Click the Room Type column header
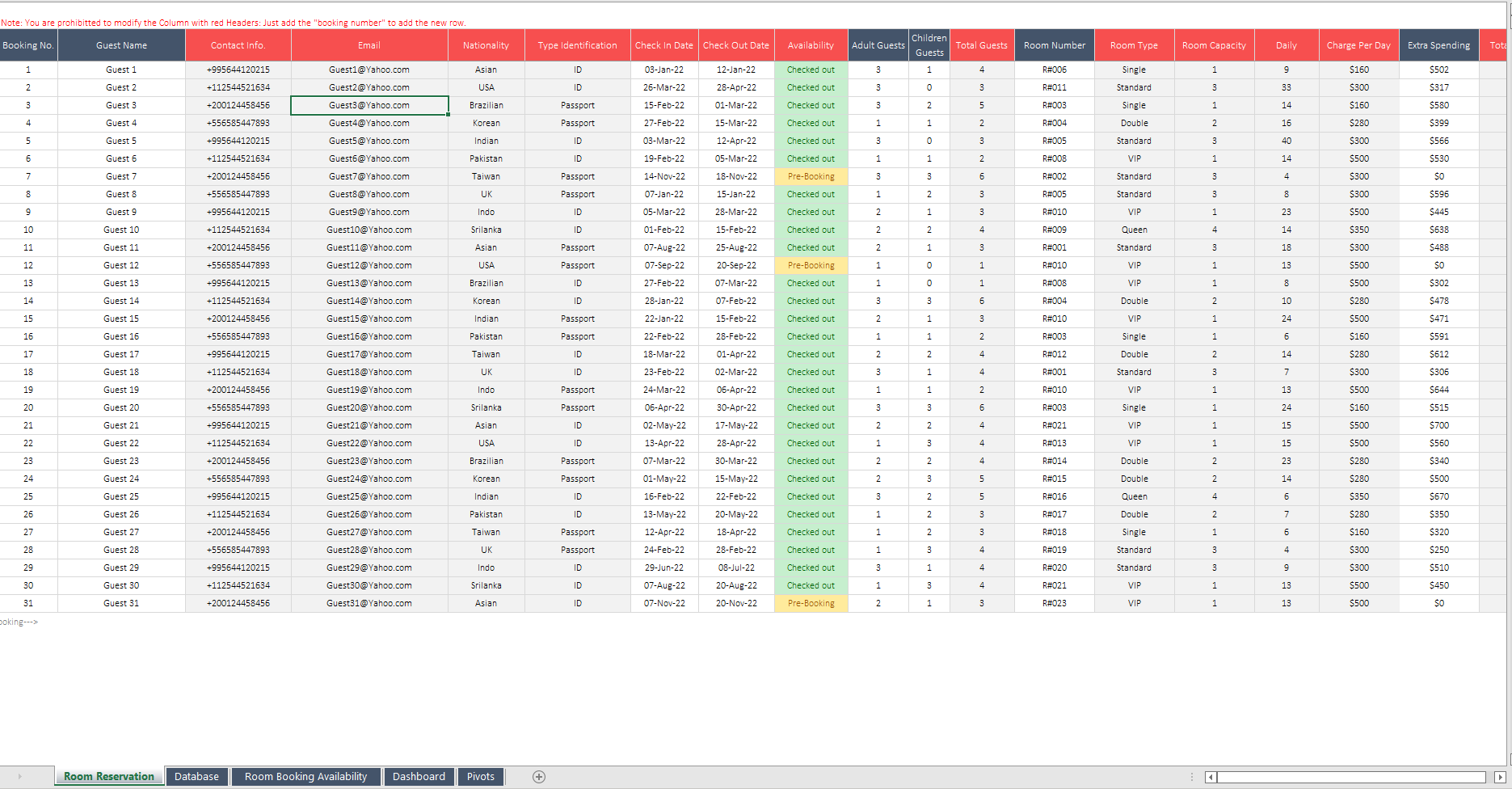Image resolution: width=1512 pixels, height=789 pixels. [1134, 45]
